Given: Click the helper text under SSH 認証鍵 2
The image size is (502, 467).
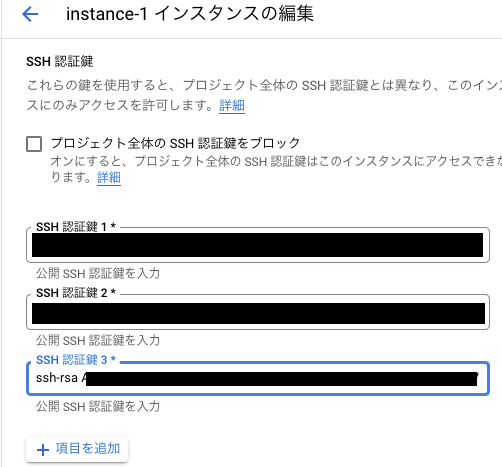Looking at the screenshot, I should pos(98,340).
